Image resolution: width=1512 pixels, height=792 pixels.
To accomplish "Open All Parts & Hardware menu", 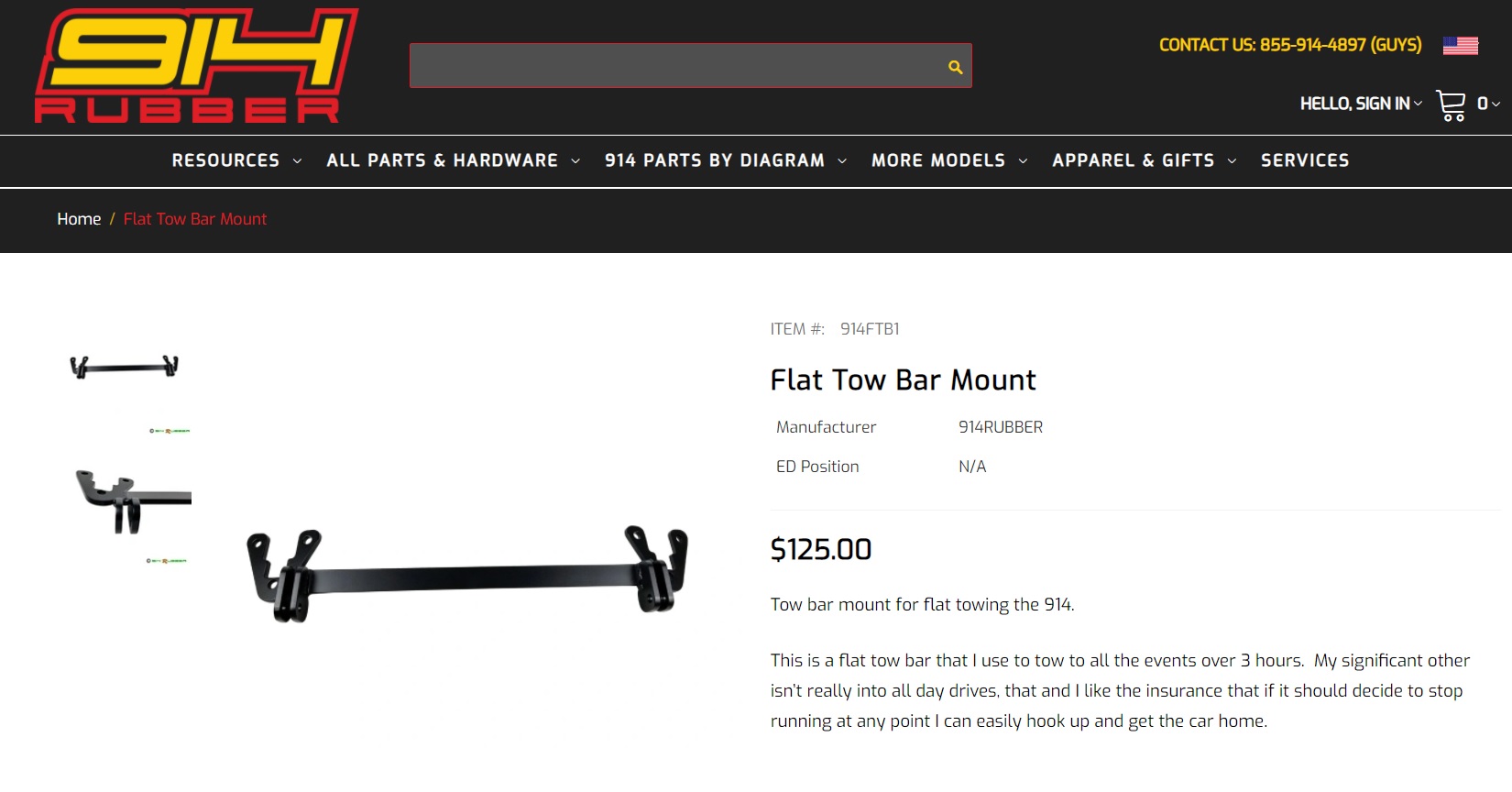I will 442,160.
